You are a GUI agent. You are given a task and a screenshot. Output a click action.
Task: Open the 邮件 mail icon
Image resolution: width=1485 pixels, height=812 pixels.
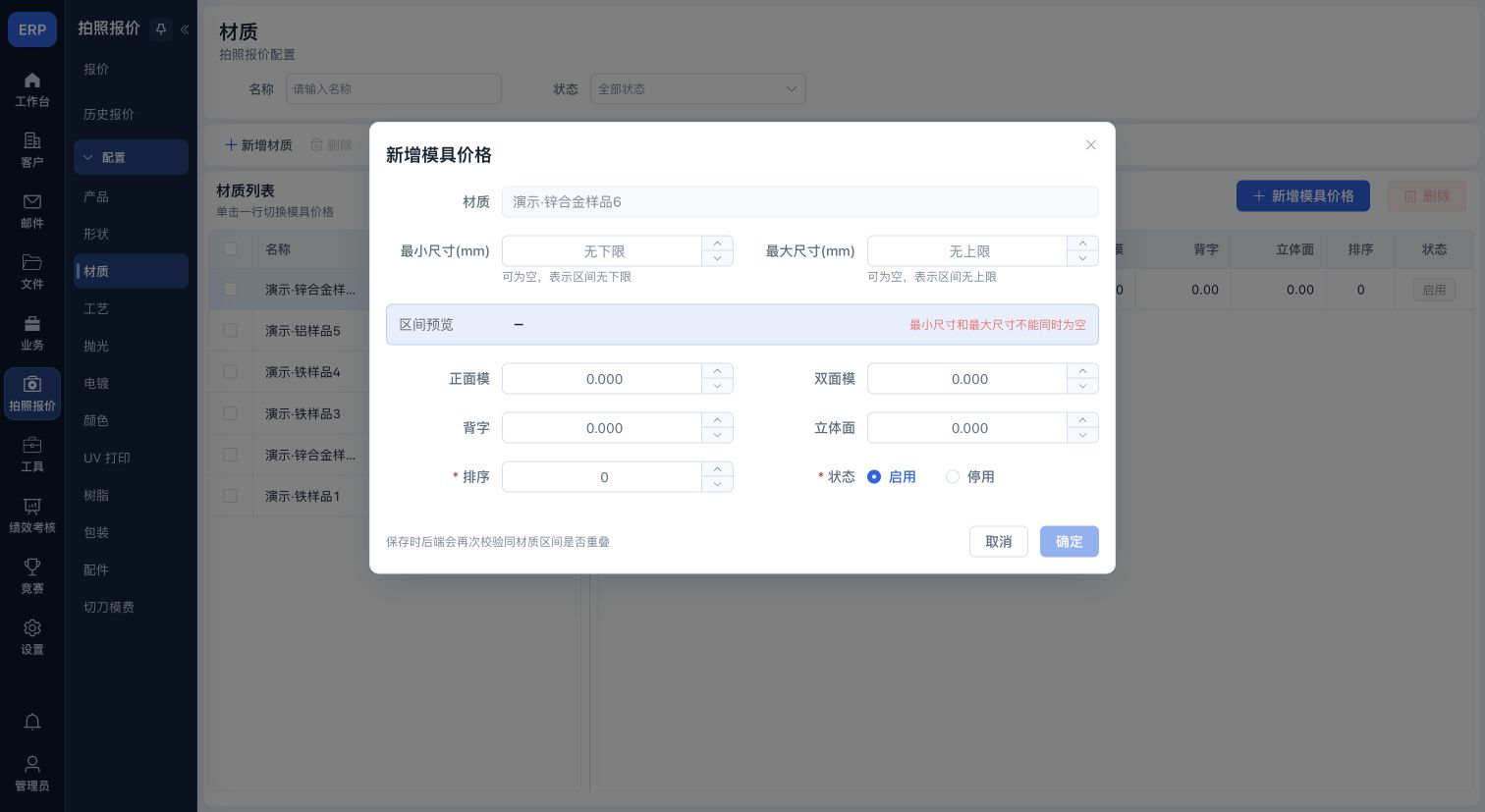click(x=32, y=202)
